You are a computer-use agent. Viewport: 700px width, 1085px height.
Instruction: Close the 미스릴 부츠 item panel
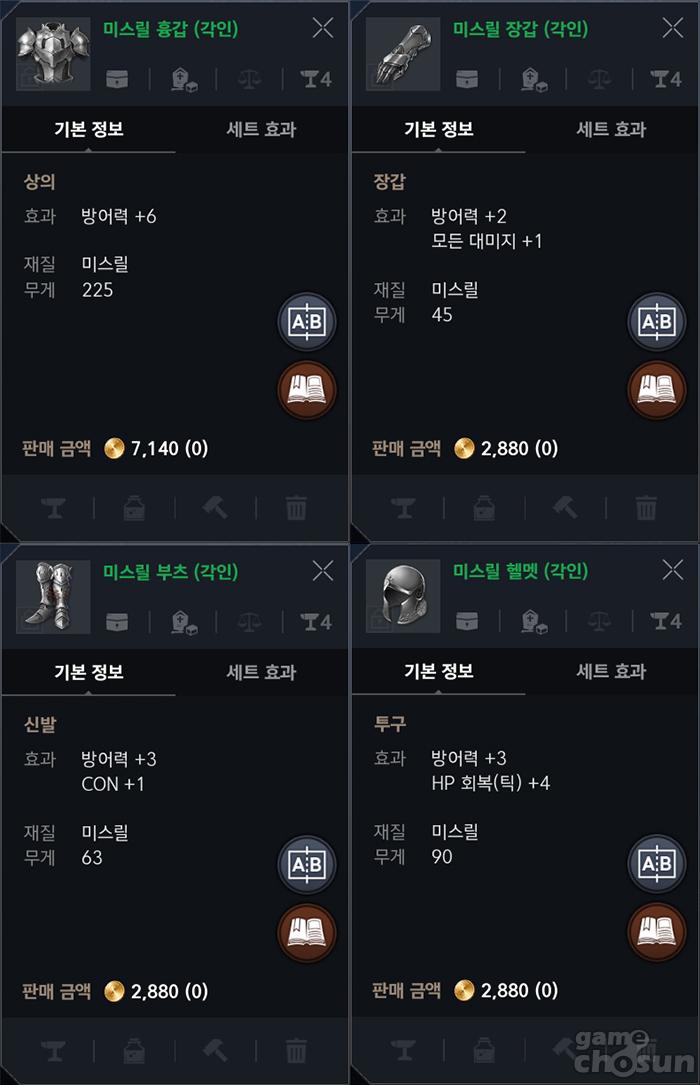click(323, 571)
